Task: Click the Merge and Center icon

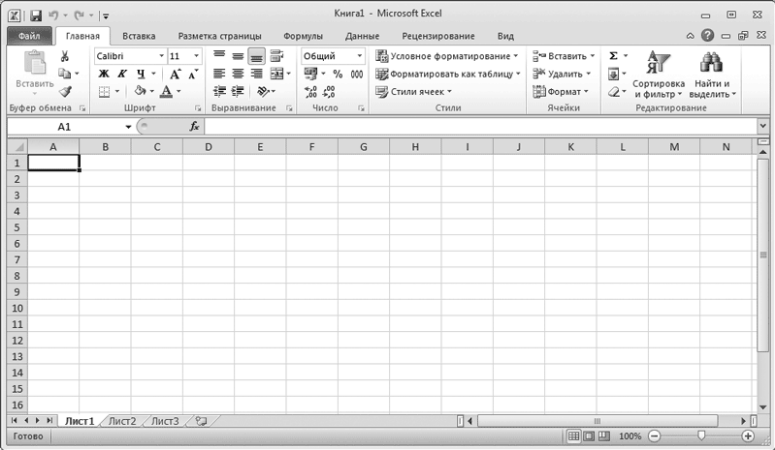Action: [x=277, y=74]
